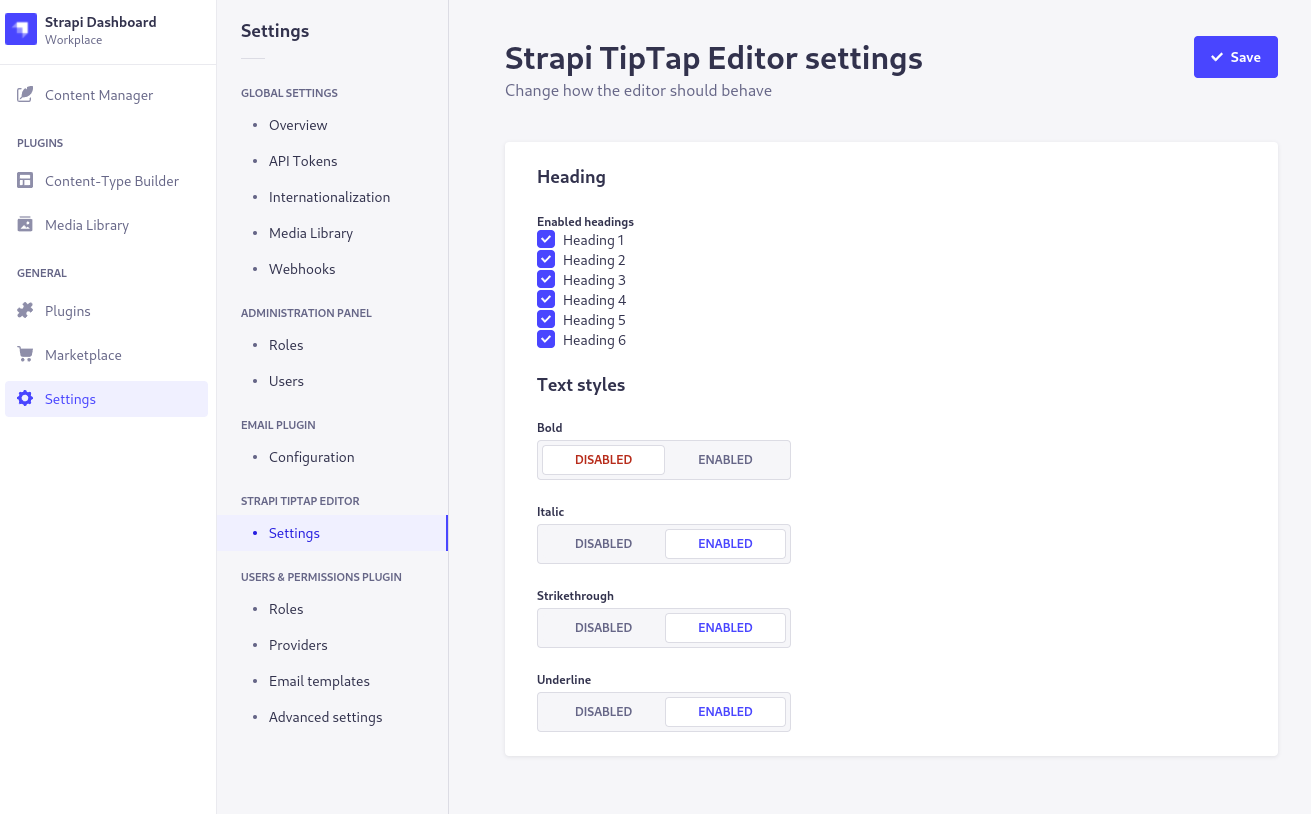The width and height of the screenshot is (1311, 814).
Task: Click the 'EMAIL PLUGIN' section label
Action: (278, 425)
